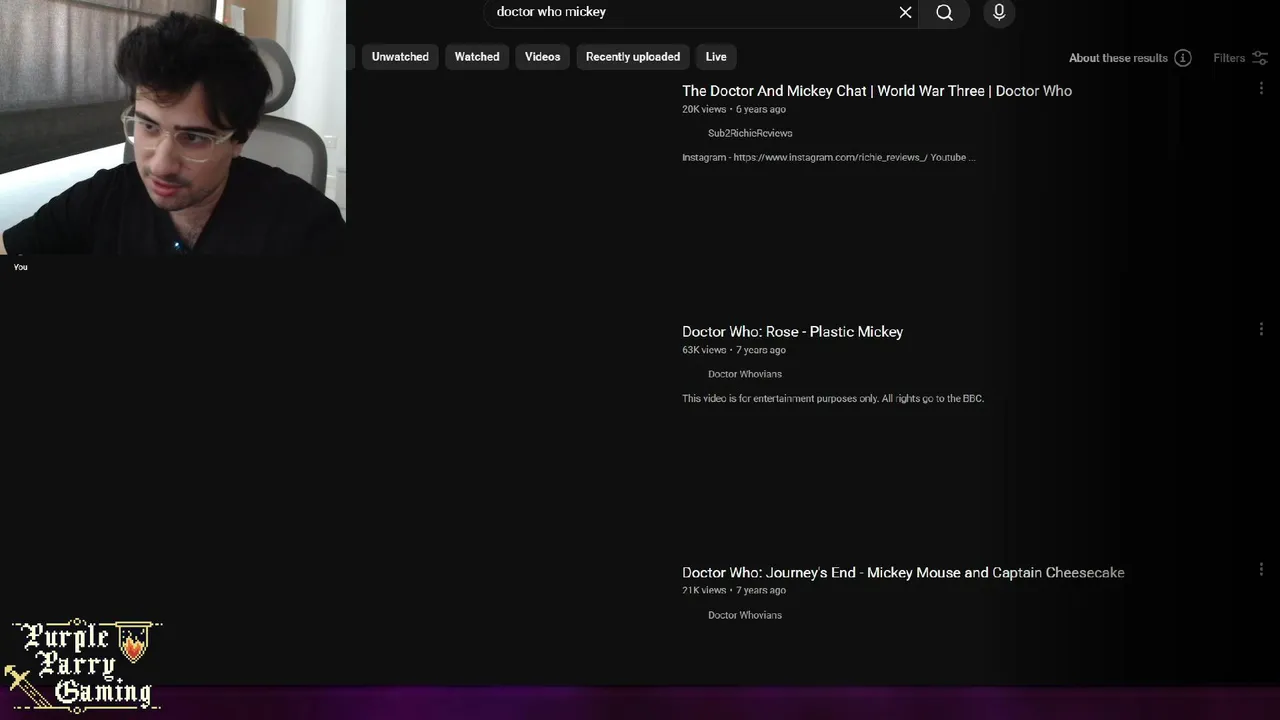Click the '63K views • 7 years ago' text
The width and height of the screenshot is (1280, 720).
[x=734, y=350]
